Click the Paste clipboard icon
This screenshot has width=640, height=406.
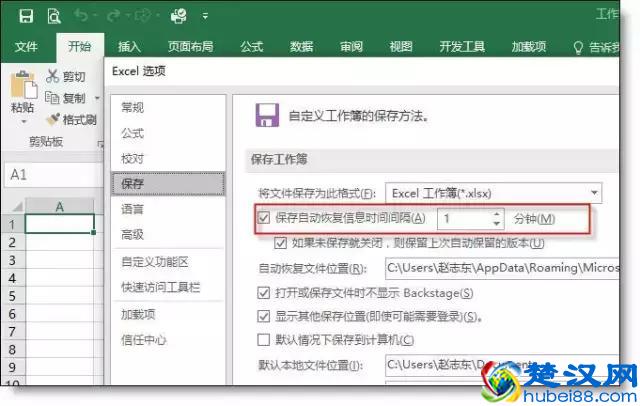point(23,85)
